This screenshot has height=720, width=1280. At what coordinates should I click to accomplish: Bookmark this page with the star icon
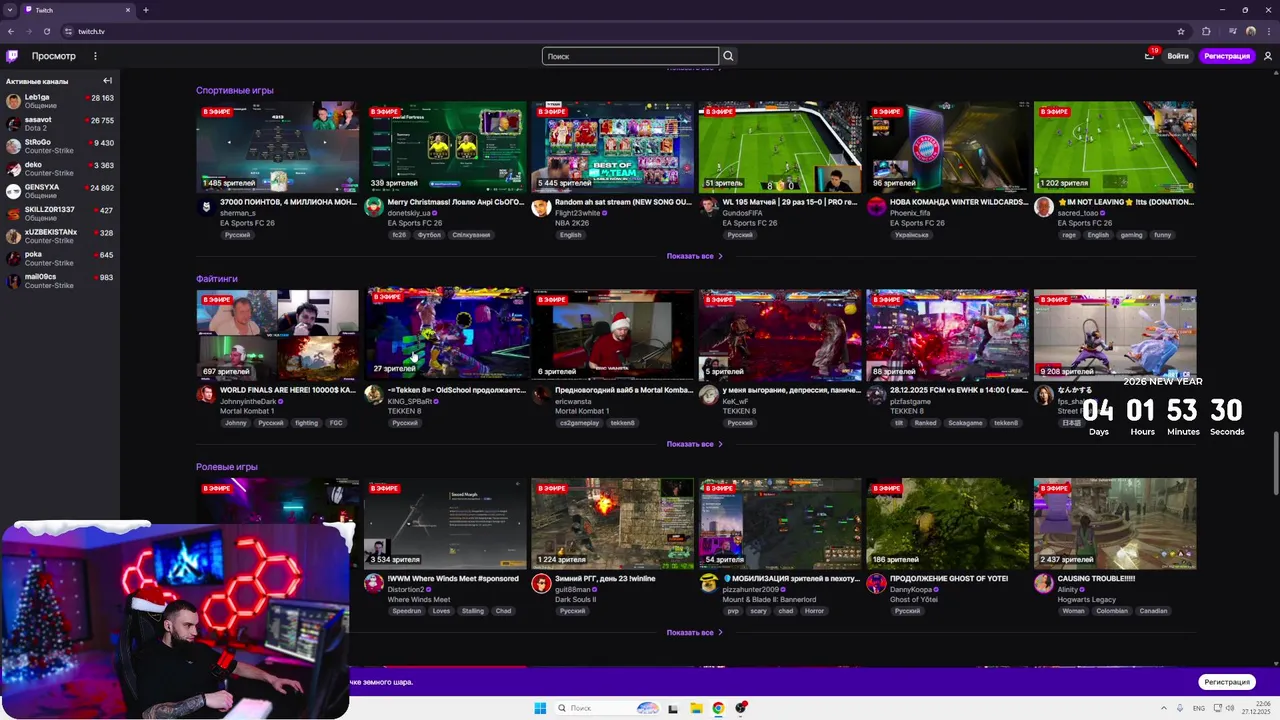click(1181, 31)
